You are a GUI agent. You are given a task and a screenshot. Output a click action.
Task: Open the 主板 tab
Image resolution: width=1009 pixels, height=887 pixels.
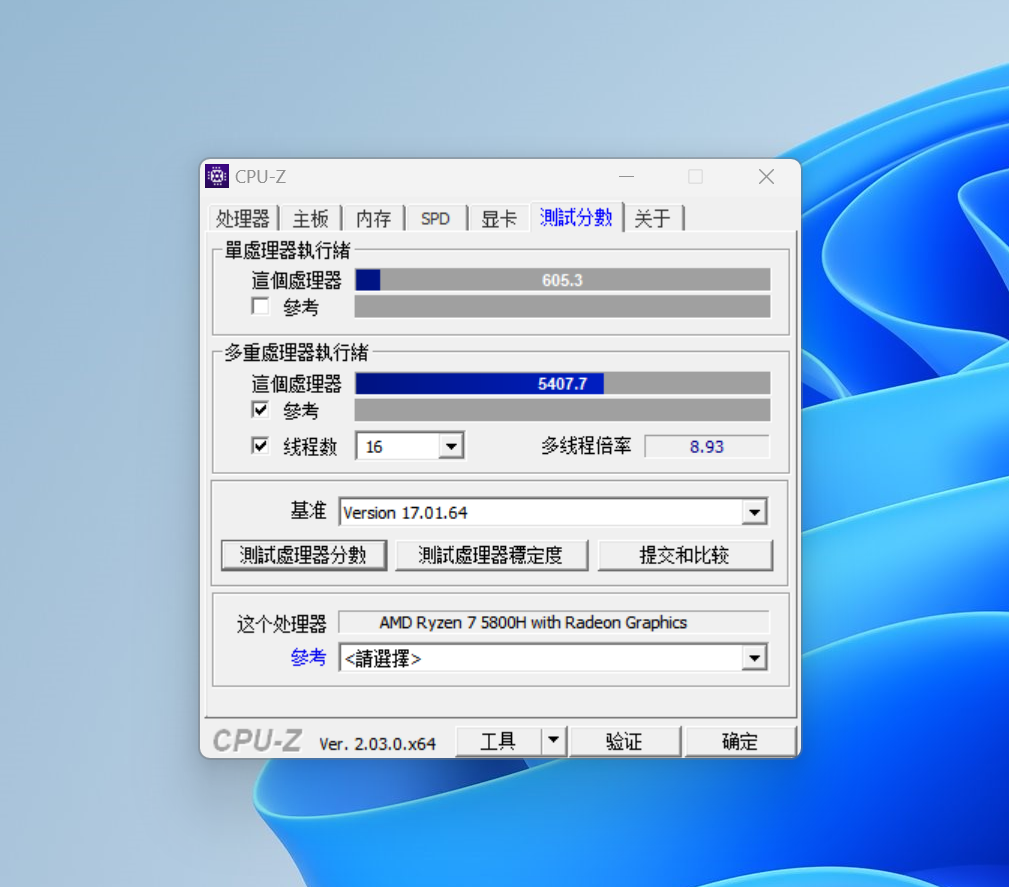tap(311, 218)
